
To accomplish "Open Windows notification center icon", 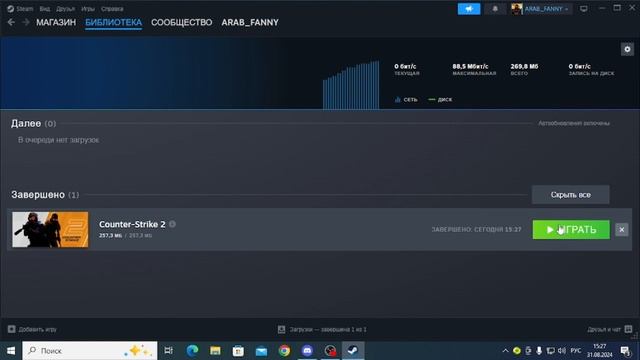I will 625,351.
